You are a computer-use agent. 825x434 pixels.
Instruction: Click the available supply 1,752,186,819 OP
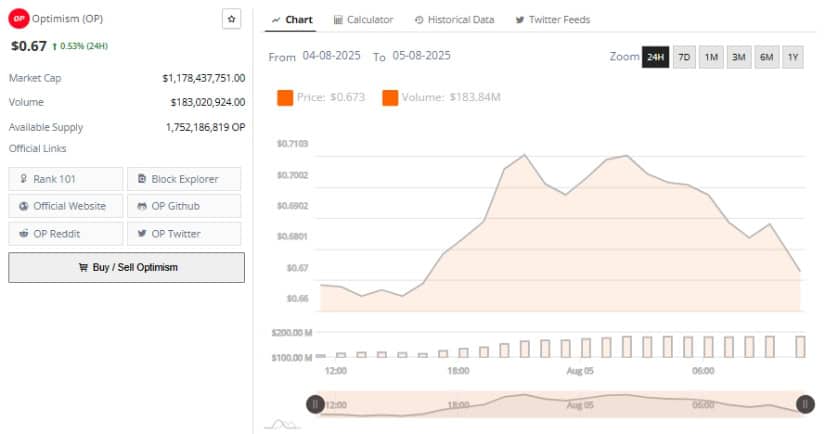[x=205, y=127]
